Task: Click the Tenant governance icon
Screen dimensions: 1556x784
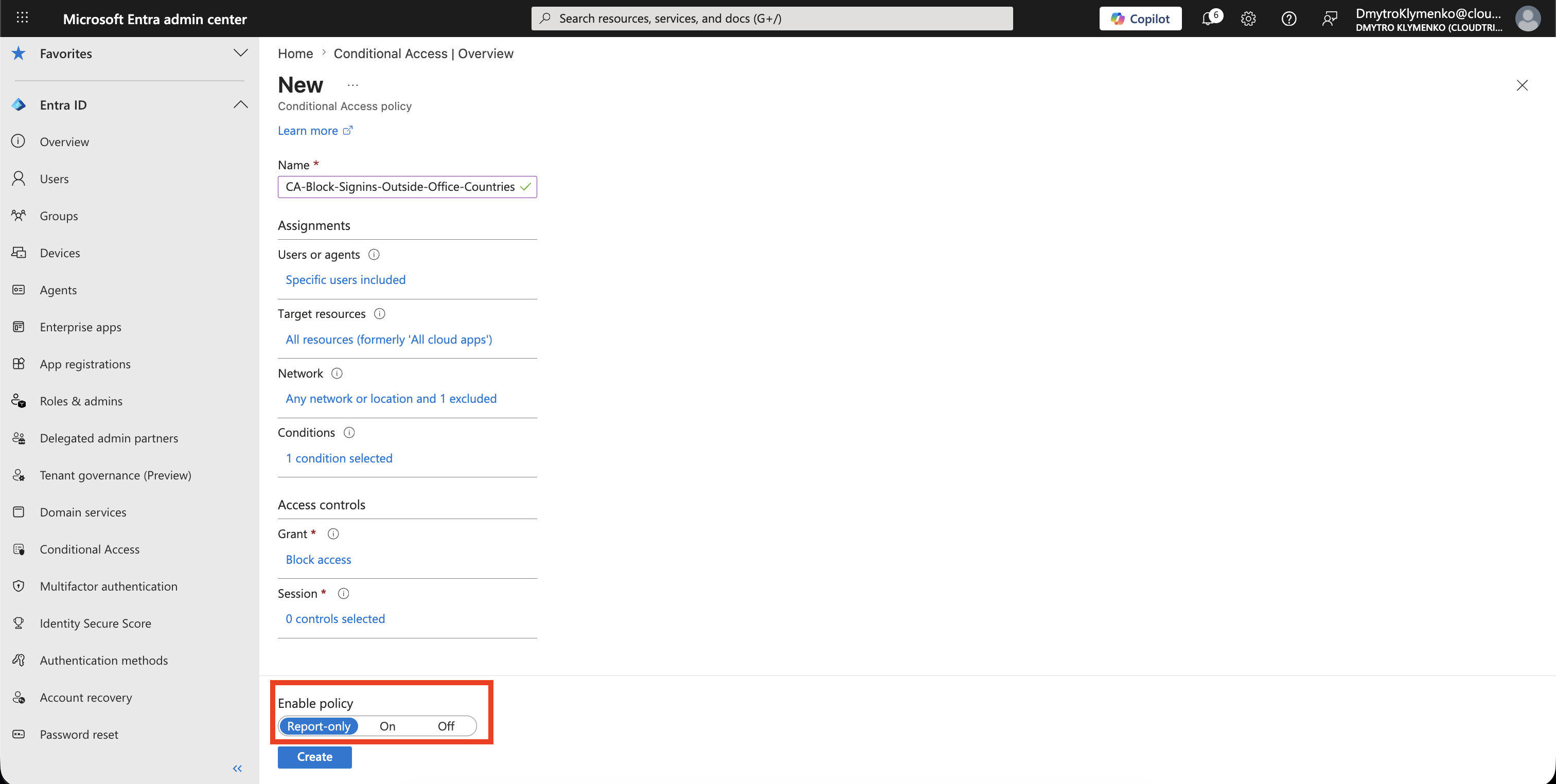Action: point(19,475)
